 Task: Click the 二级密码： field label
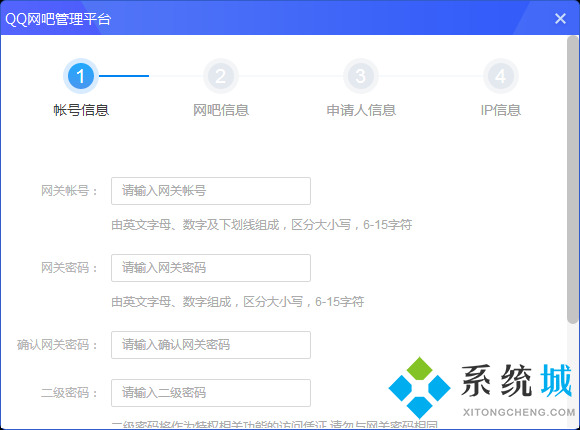coord(69,393)
